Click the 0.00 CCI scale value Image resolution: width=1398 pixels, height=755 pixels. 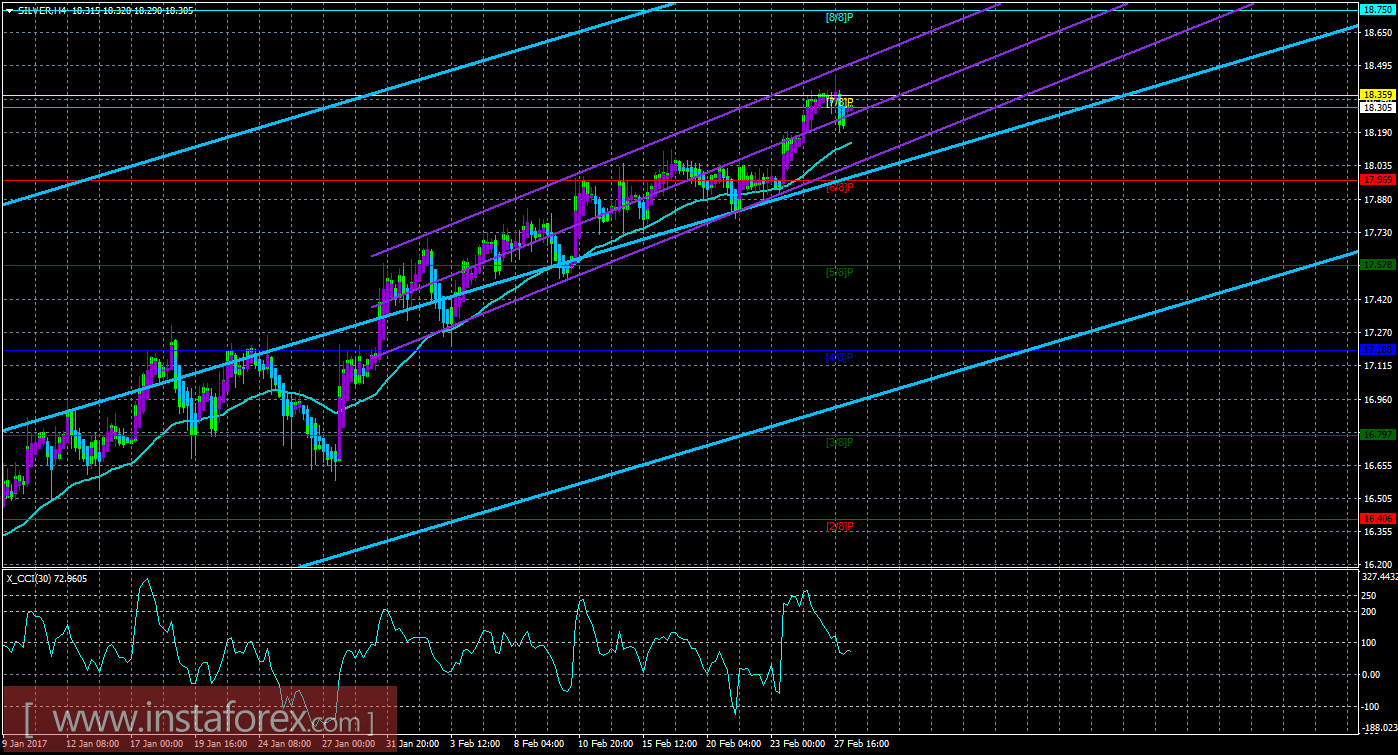(1373, 674)
